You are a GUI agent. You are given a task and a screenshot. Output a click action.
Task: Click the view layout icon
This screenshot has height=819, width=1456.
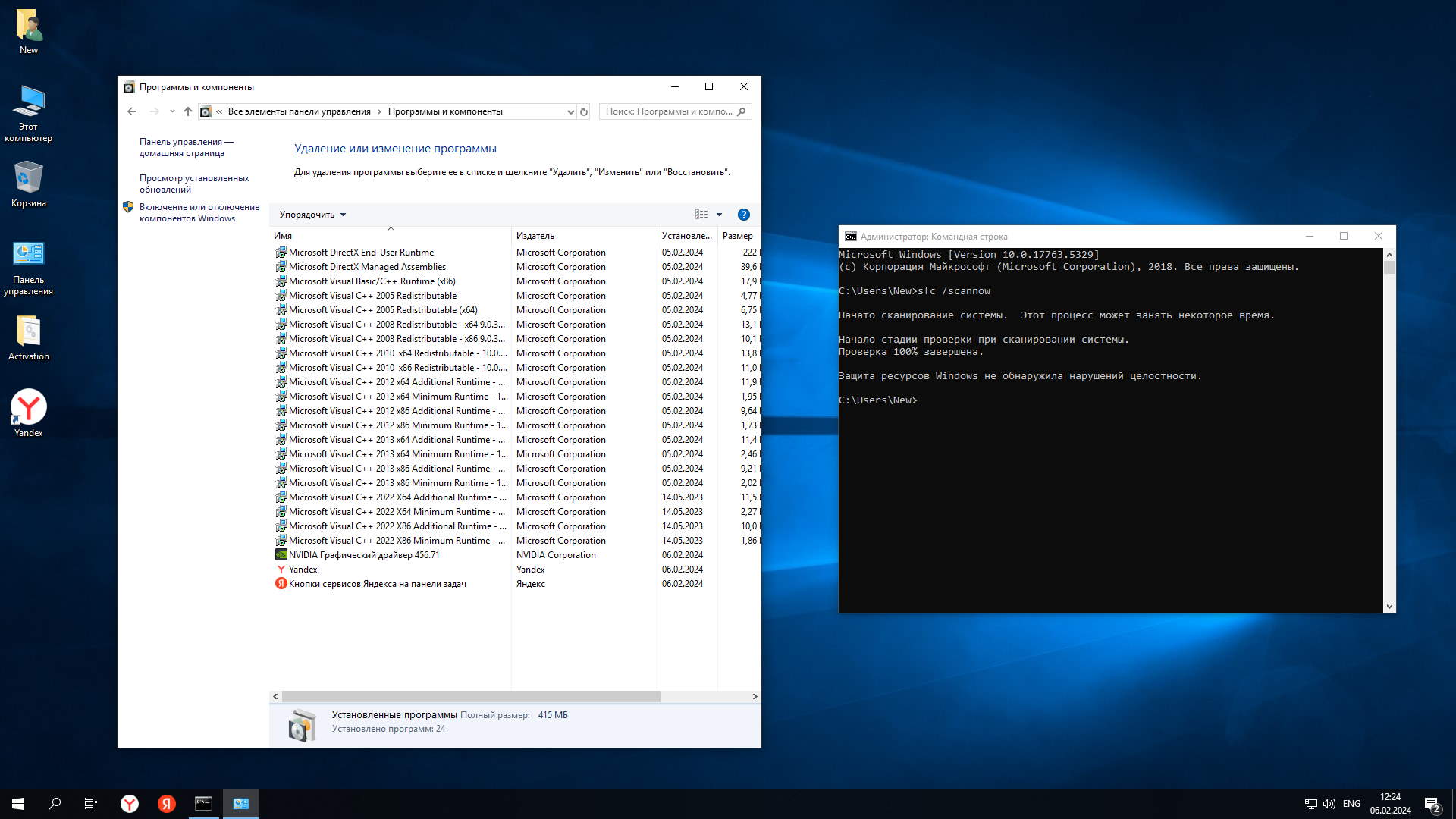[701, 215]
